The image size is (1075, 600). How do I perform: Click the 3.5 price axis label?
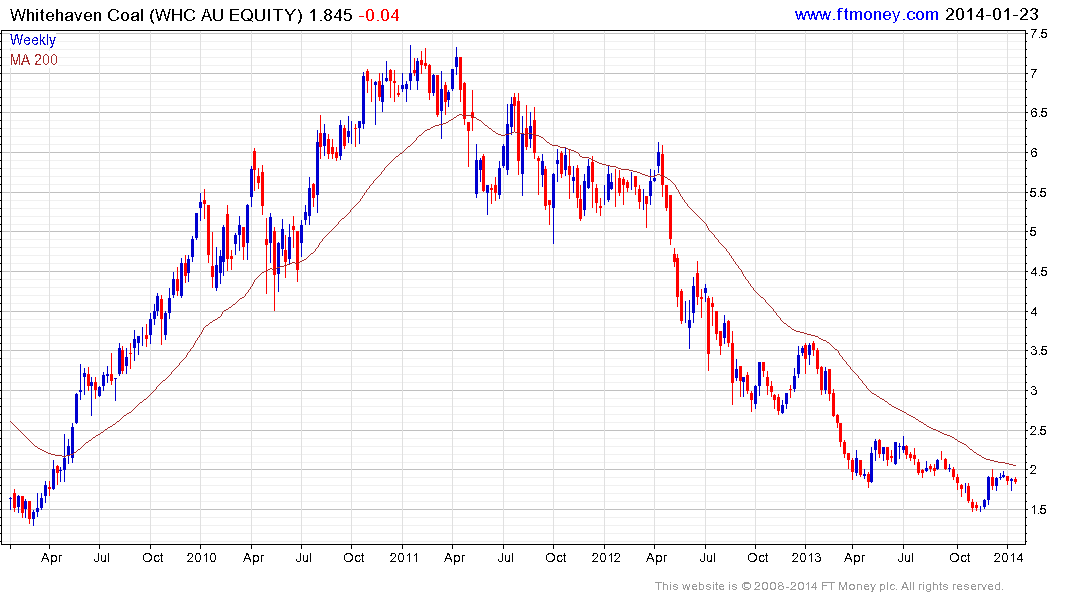(1039, 351)
